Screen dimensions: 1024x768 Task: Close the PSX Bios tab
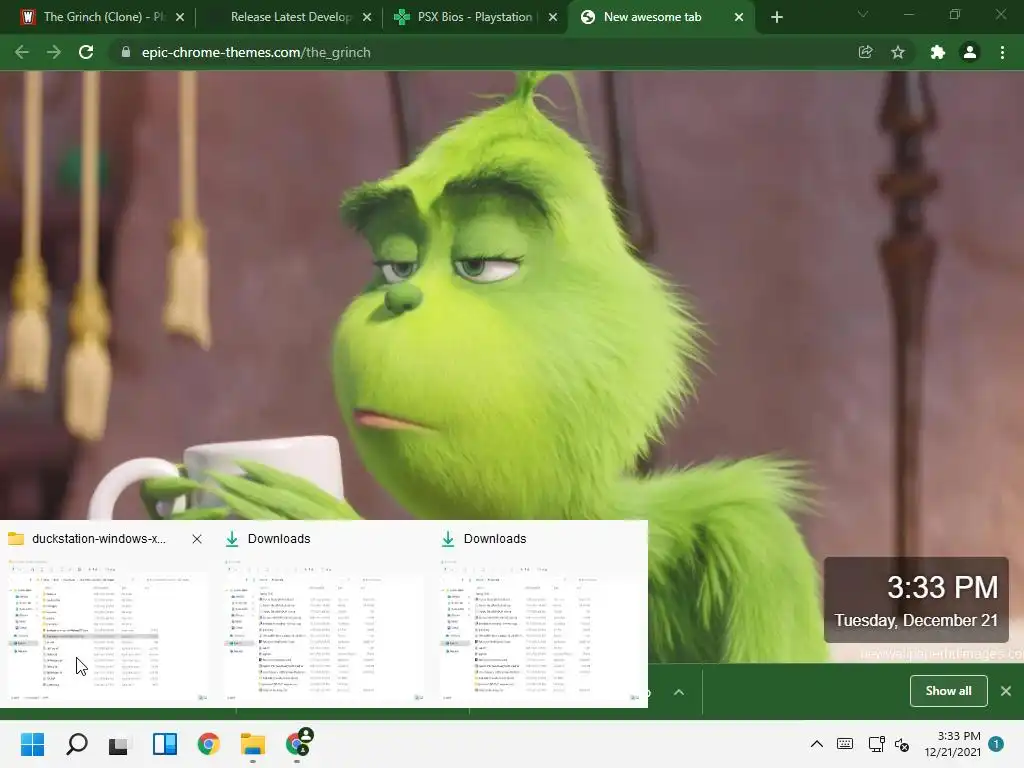coord(553,17)
